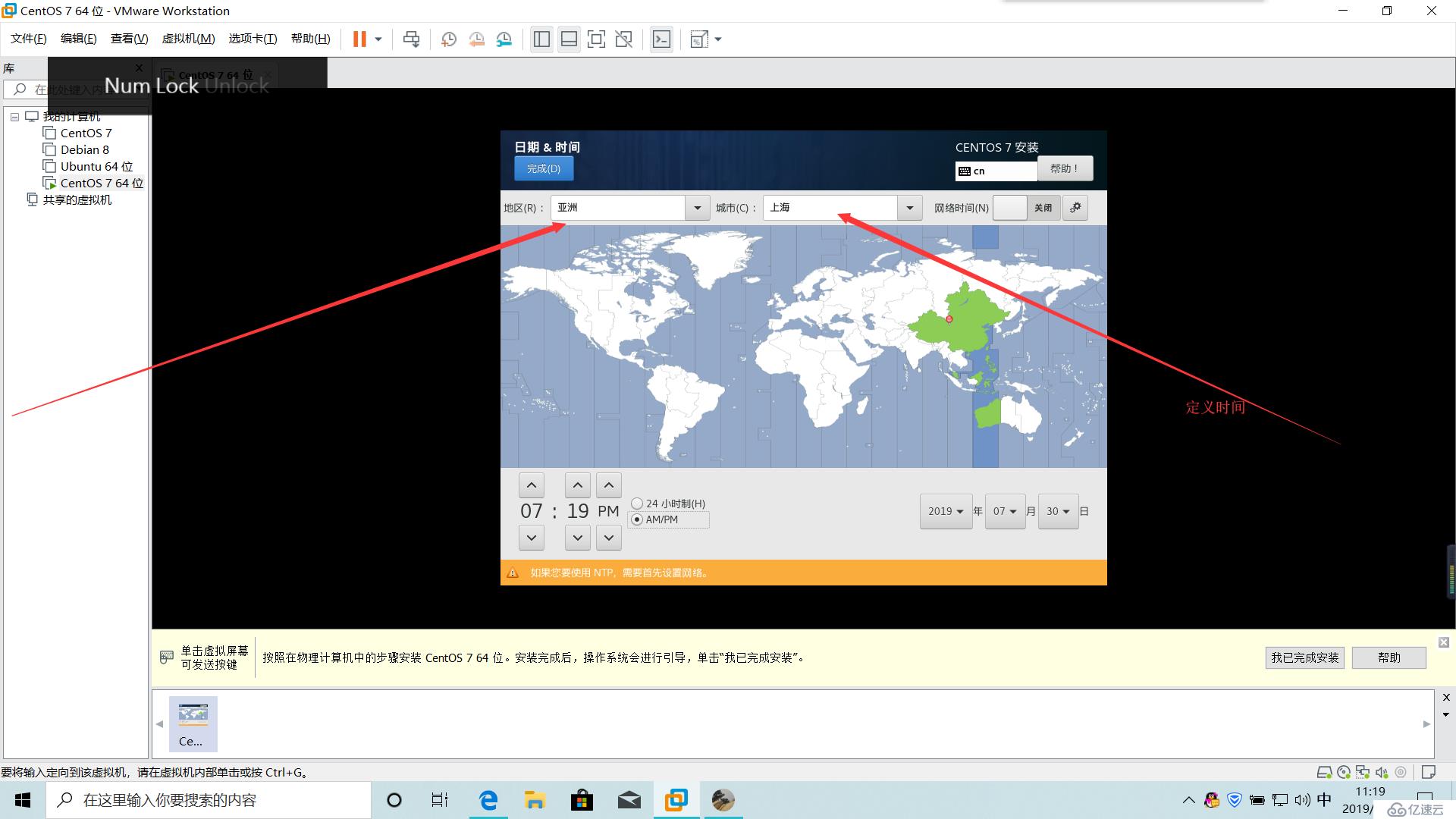Select the 24 小时制 radio button
Image resolution: width=1456 pixels, height=819 pixels.
click(637, 504)
